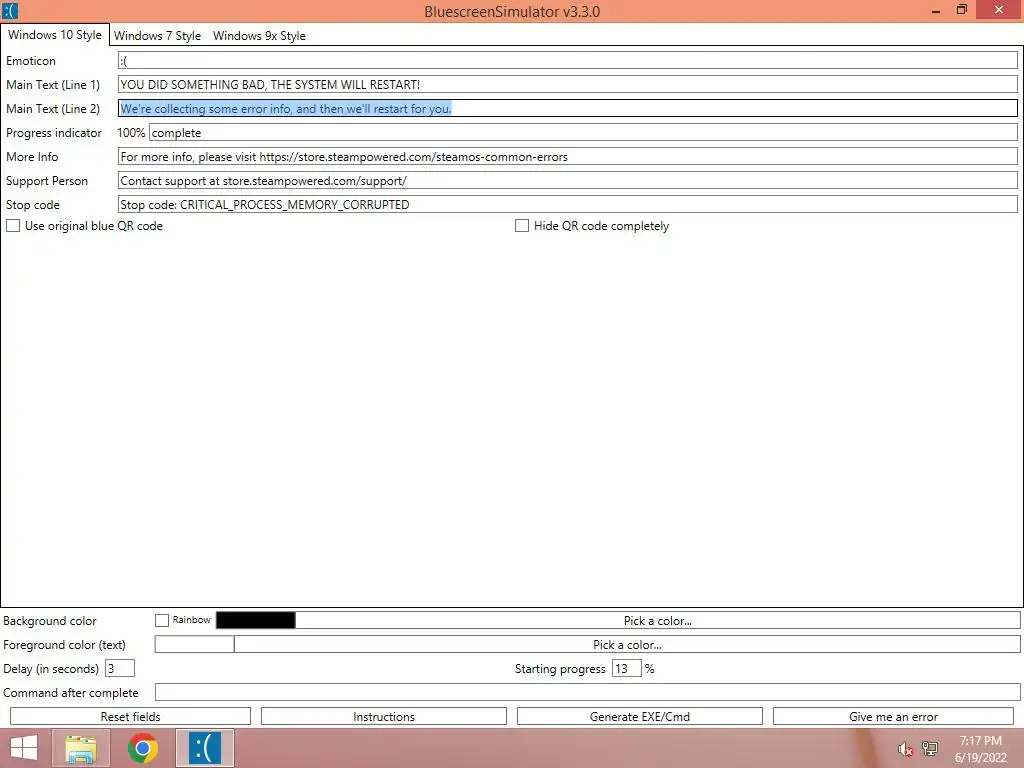Open the Instructions button
This screenshot has height=768, width=1024.
(x=384, y=716)
